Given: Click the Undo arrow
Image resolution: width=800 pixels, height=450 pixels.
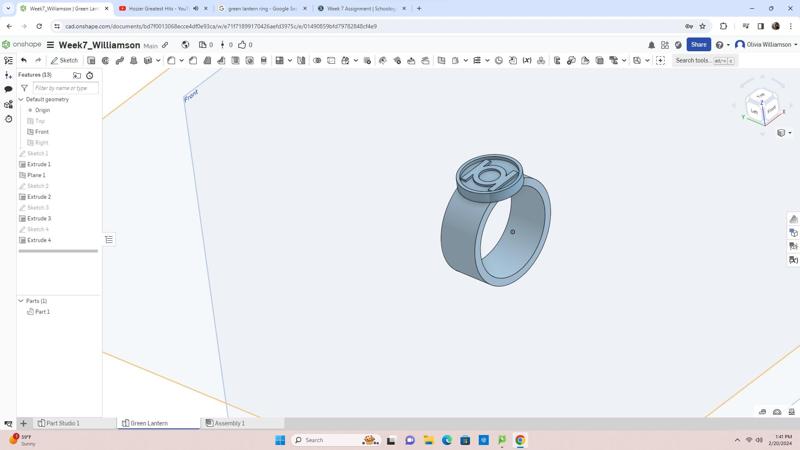Looking at the screenshot, I should (x=23, y=60).
